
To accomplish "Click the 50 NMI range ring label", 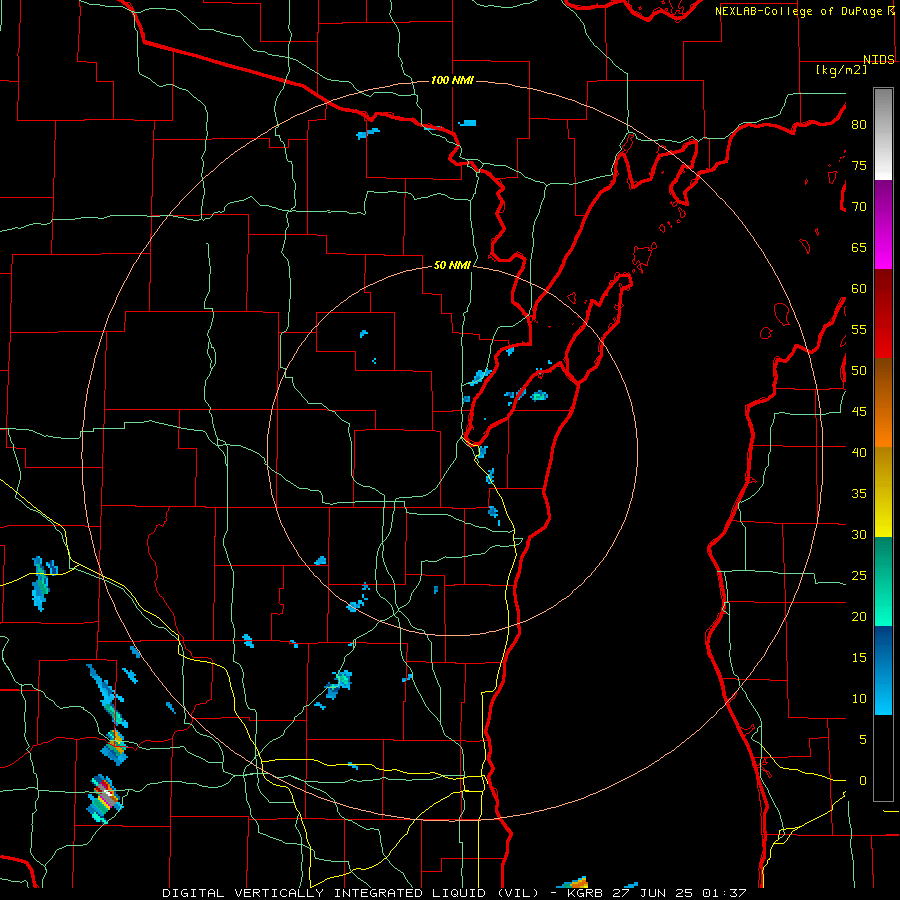I will click(452, 265).
